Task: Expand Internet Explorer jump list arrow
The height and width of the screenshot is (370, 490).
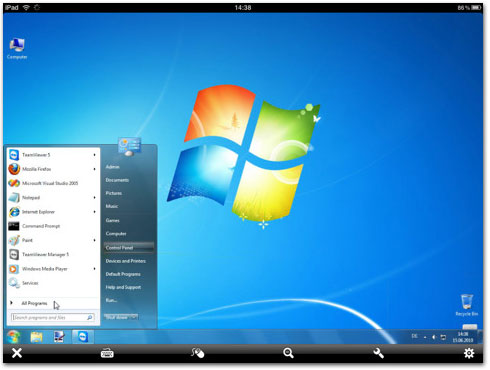Action: tap(95, 212)
